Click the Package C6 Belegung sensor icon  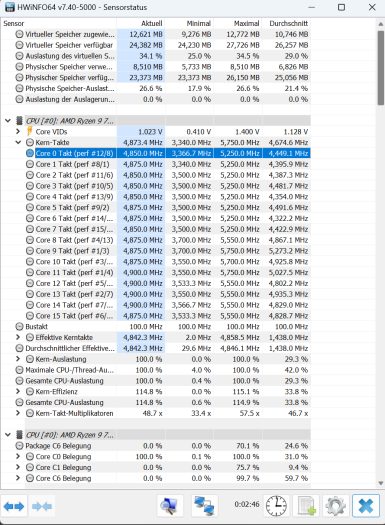tap(19, 446)
